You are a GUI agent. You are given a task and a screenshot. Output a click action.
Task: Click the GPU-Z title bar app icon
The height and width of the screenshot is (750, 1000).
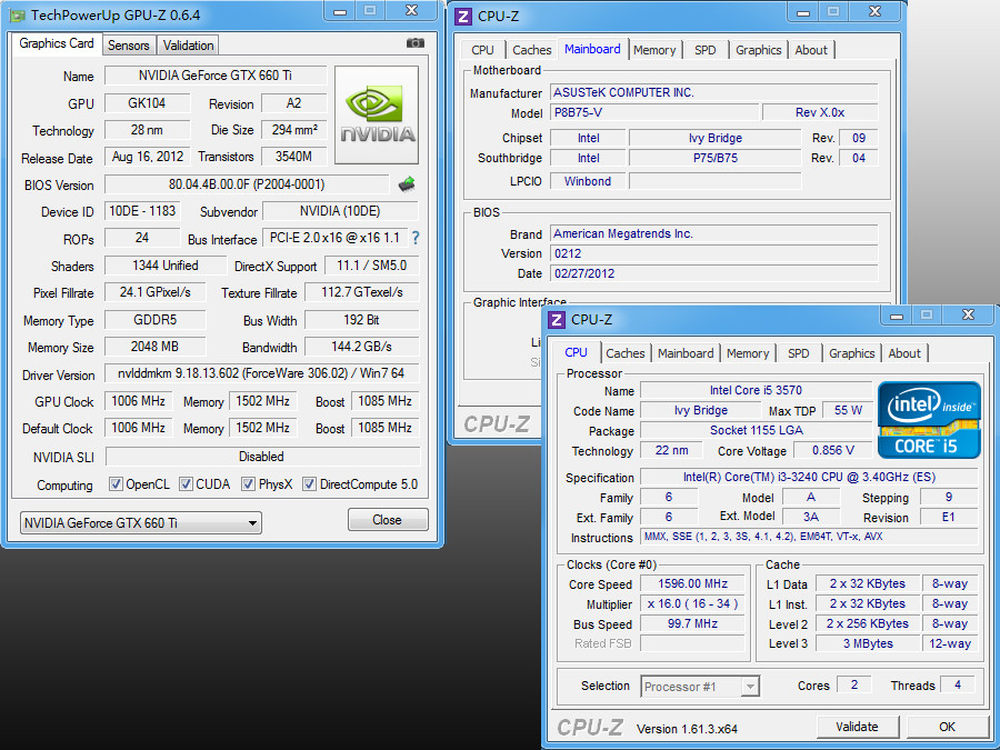pyautogui.click(x=18, y=15)
